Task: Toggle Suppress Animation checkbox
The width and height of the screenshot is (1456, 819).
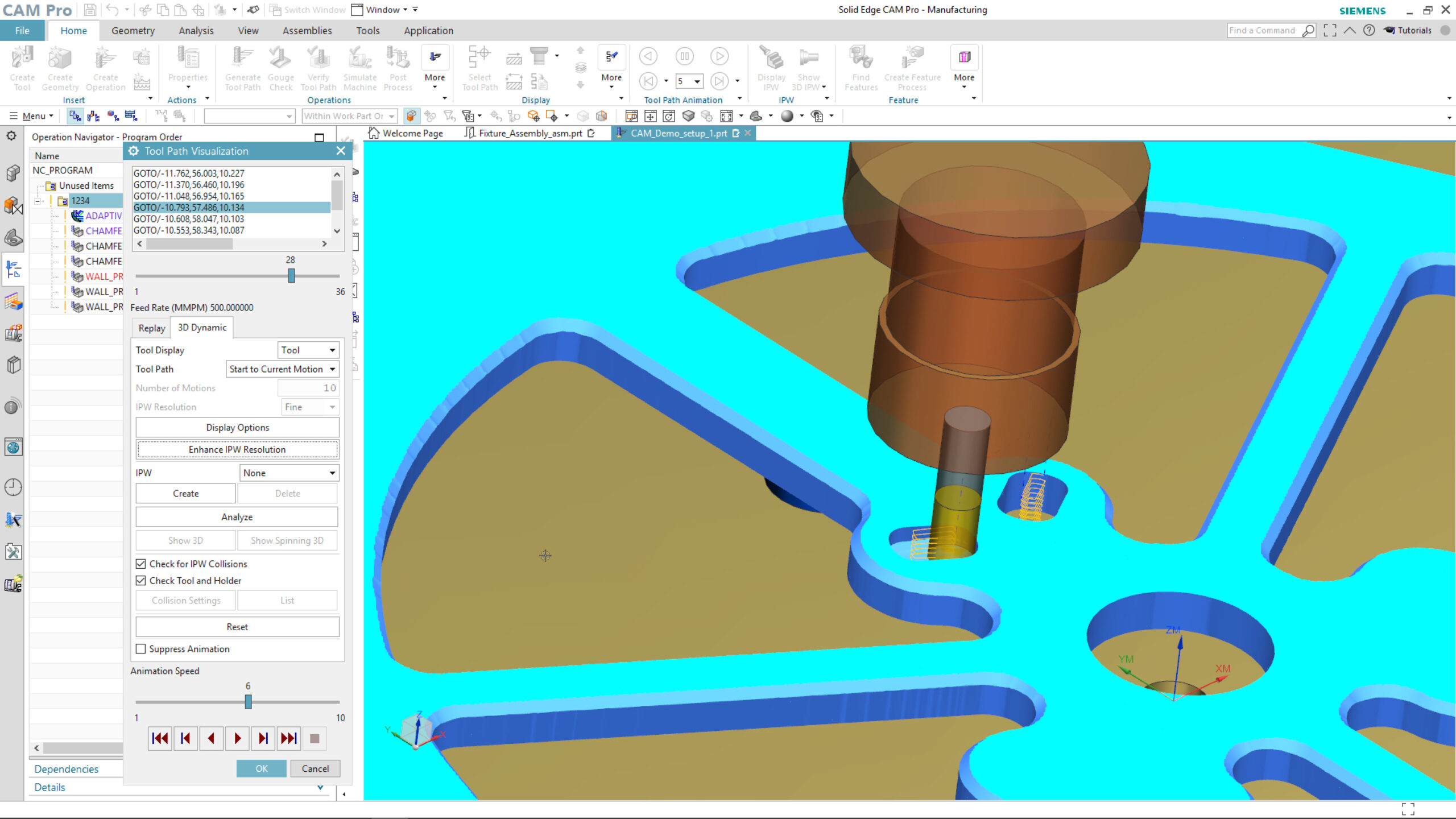Action: 140,648
